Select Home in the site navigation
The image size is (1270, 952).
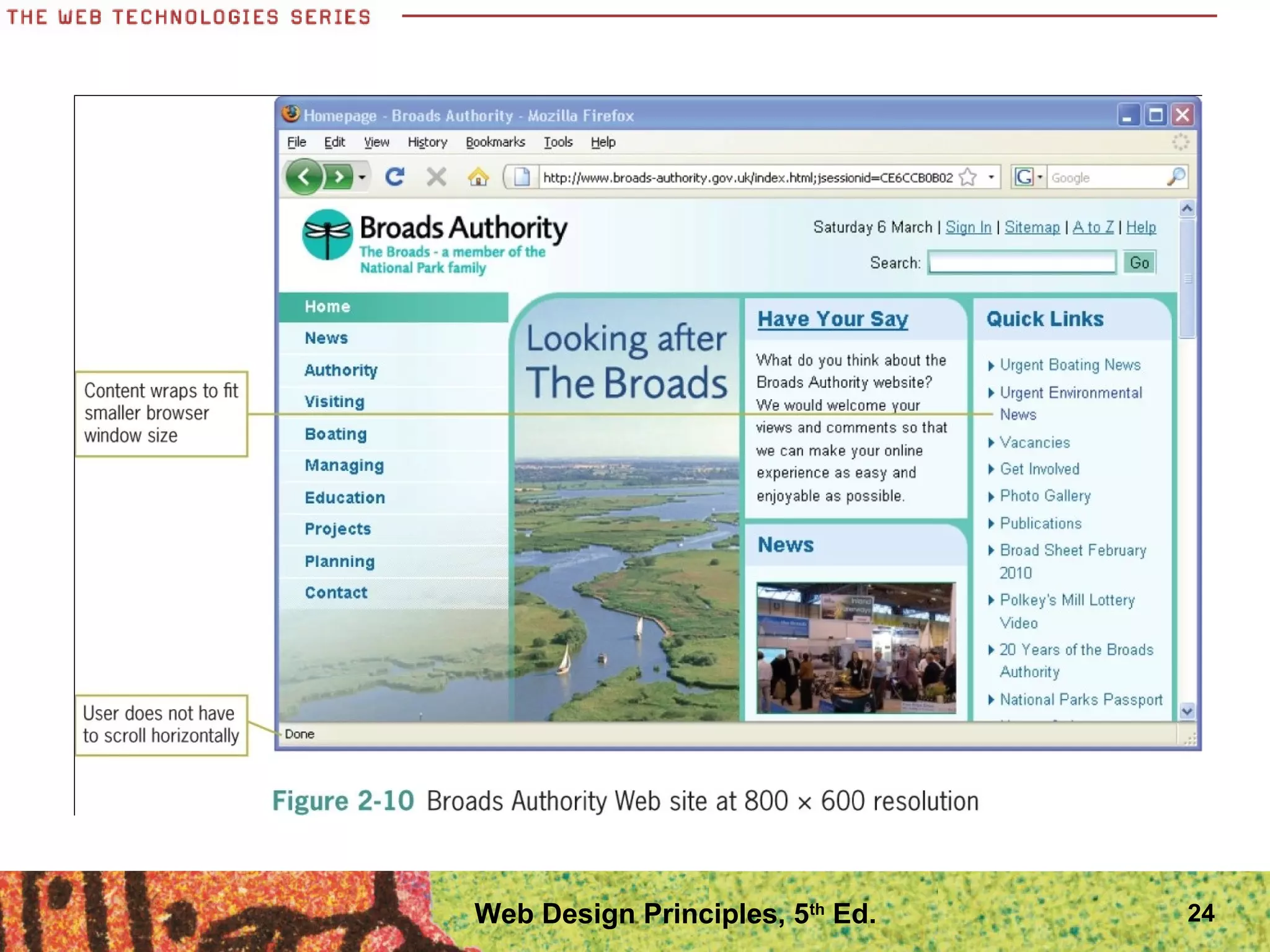393,307
